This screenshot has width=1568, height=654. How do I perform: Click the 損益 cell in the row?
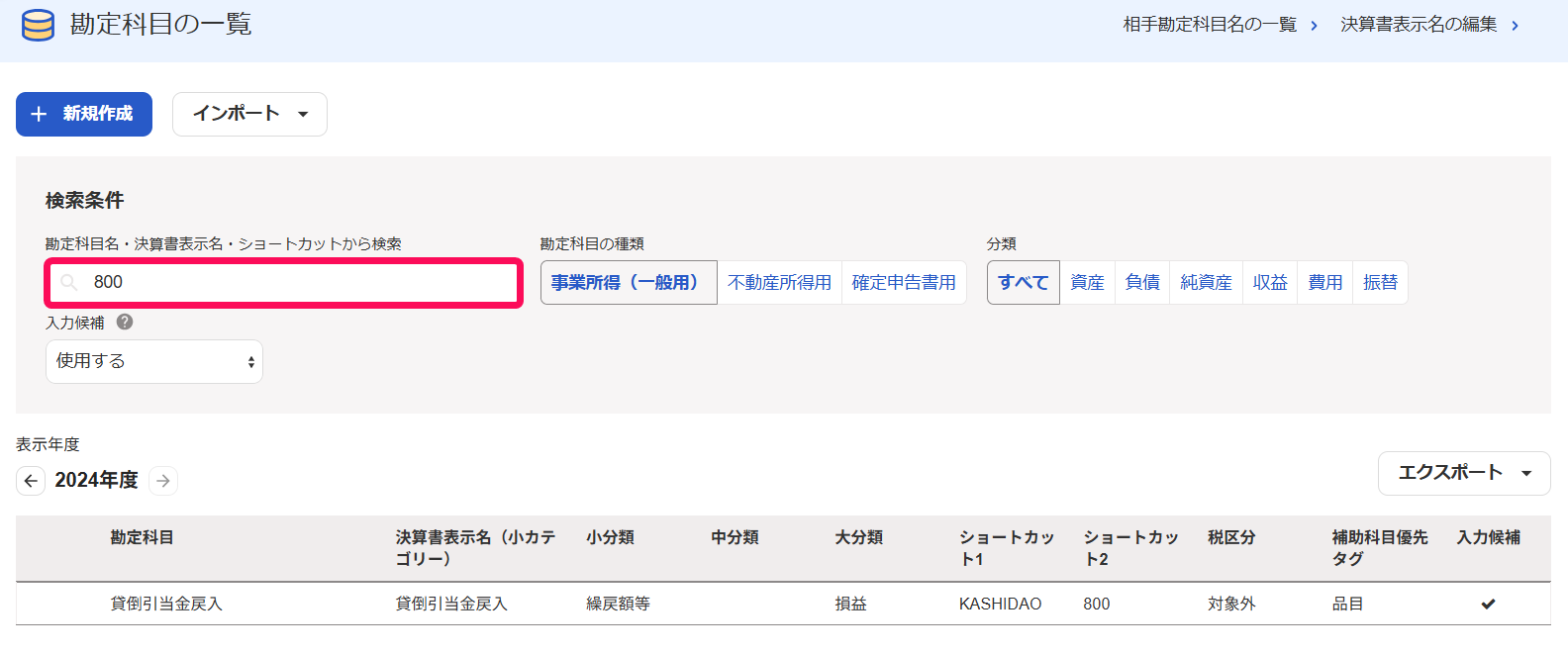coord(850,604)
